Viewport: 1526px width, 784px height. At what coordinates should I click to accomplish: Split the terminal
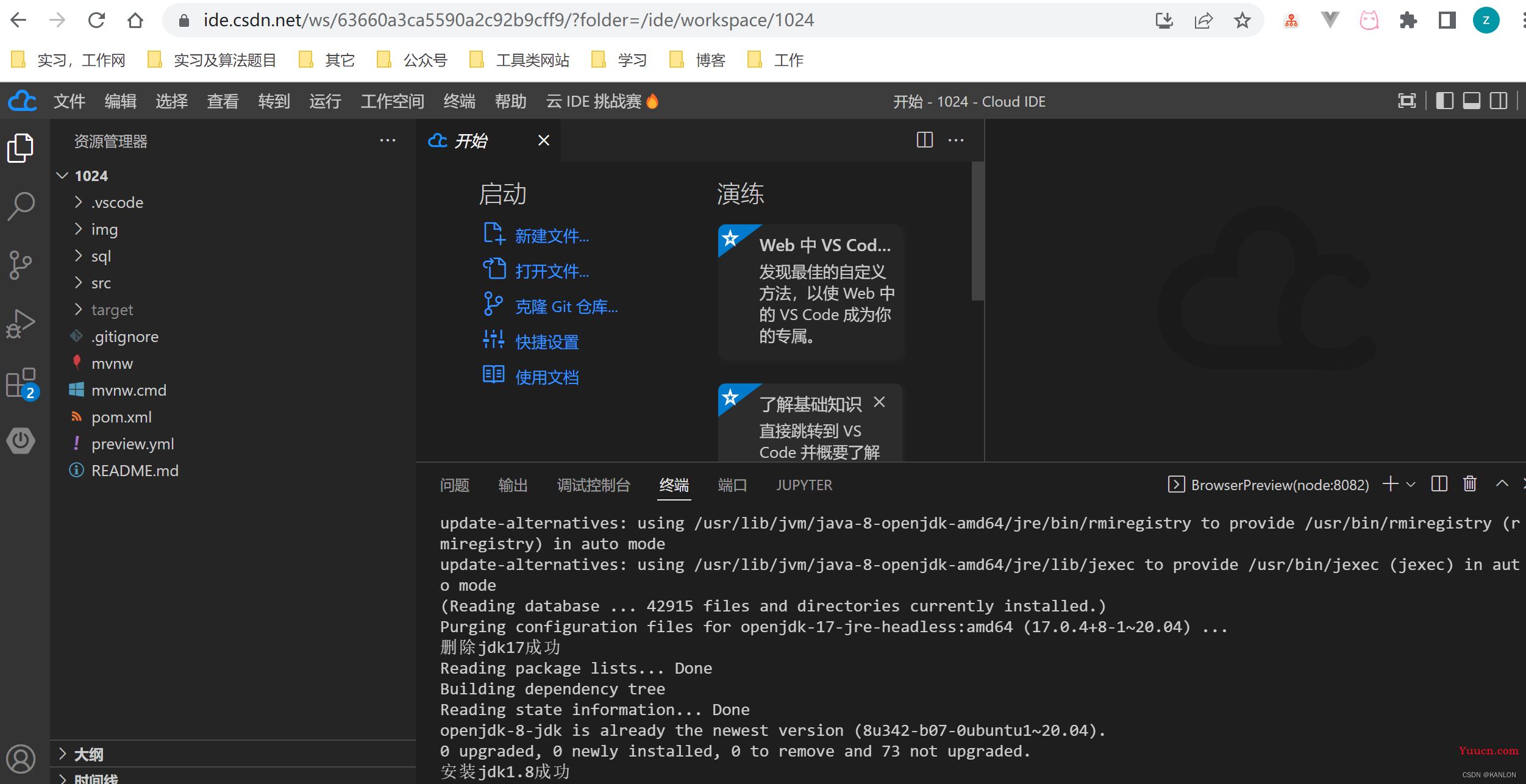click(x=1439, y=484)
